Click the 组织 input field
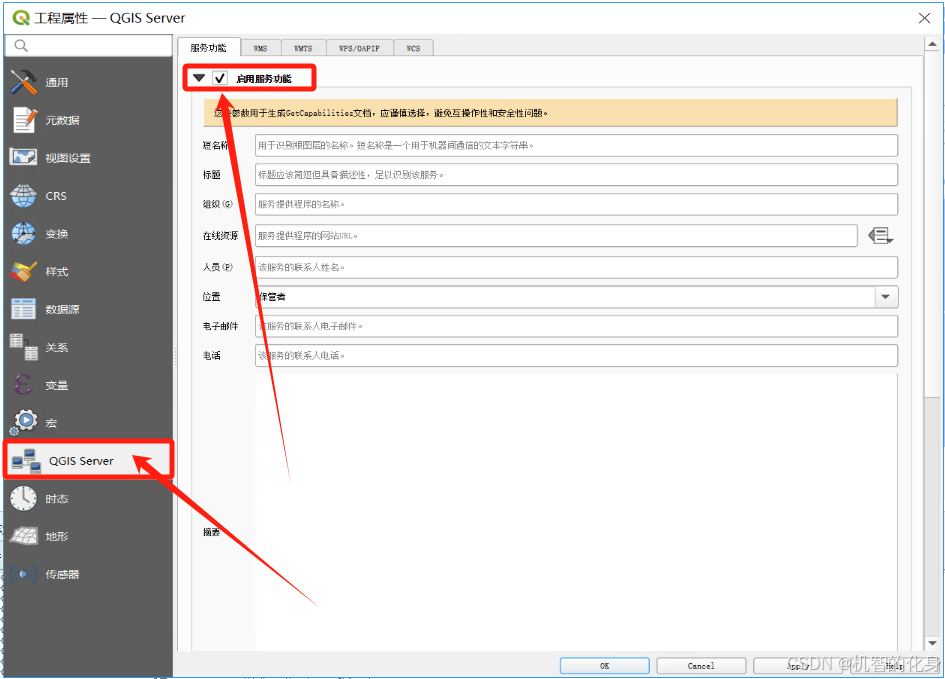Screen dimensions: 945x679 tap(577, 204)
